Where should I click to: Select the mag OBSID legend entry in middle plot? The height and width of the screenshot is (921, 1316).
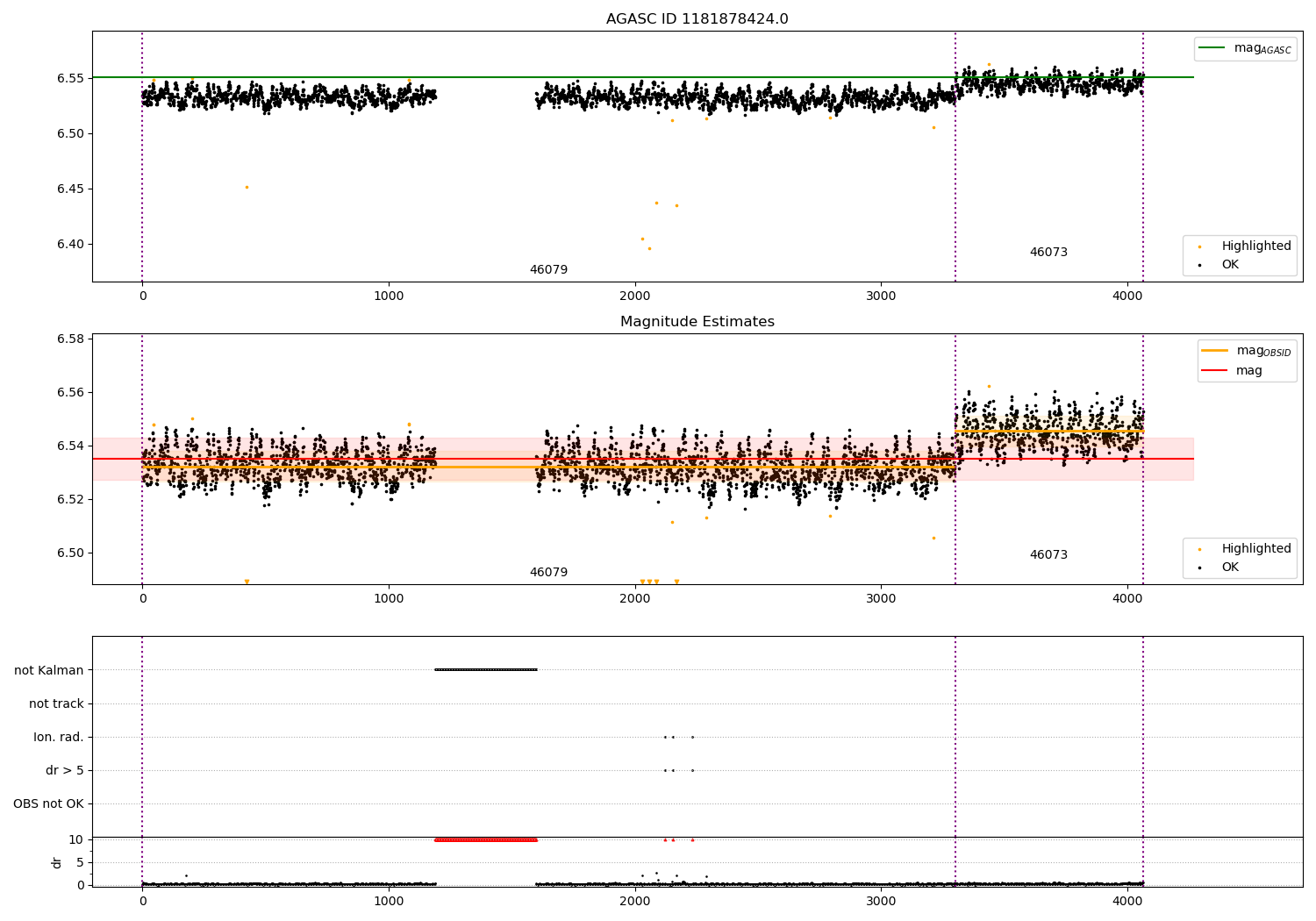tap(1247, 351)
